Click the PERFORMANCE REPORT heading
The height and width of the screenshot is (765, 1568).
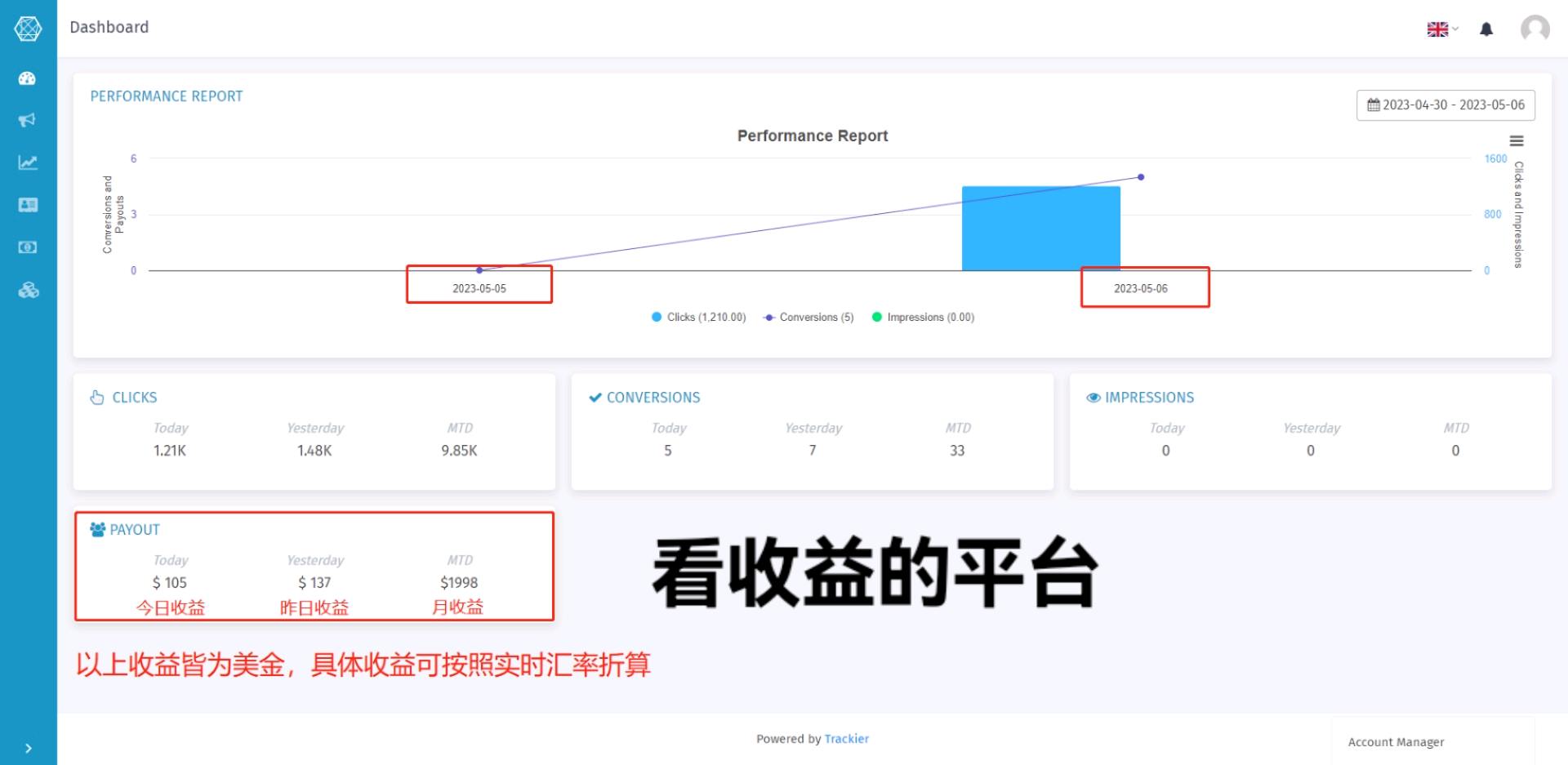pos(167,96)
